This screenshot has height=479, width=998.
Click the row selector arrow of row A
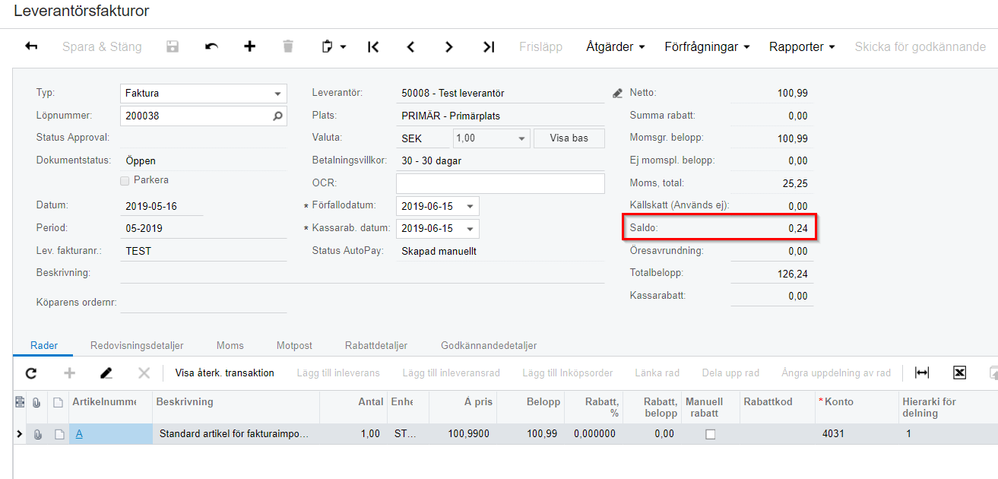19,434
